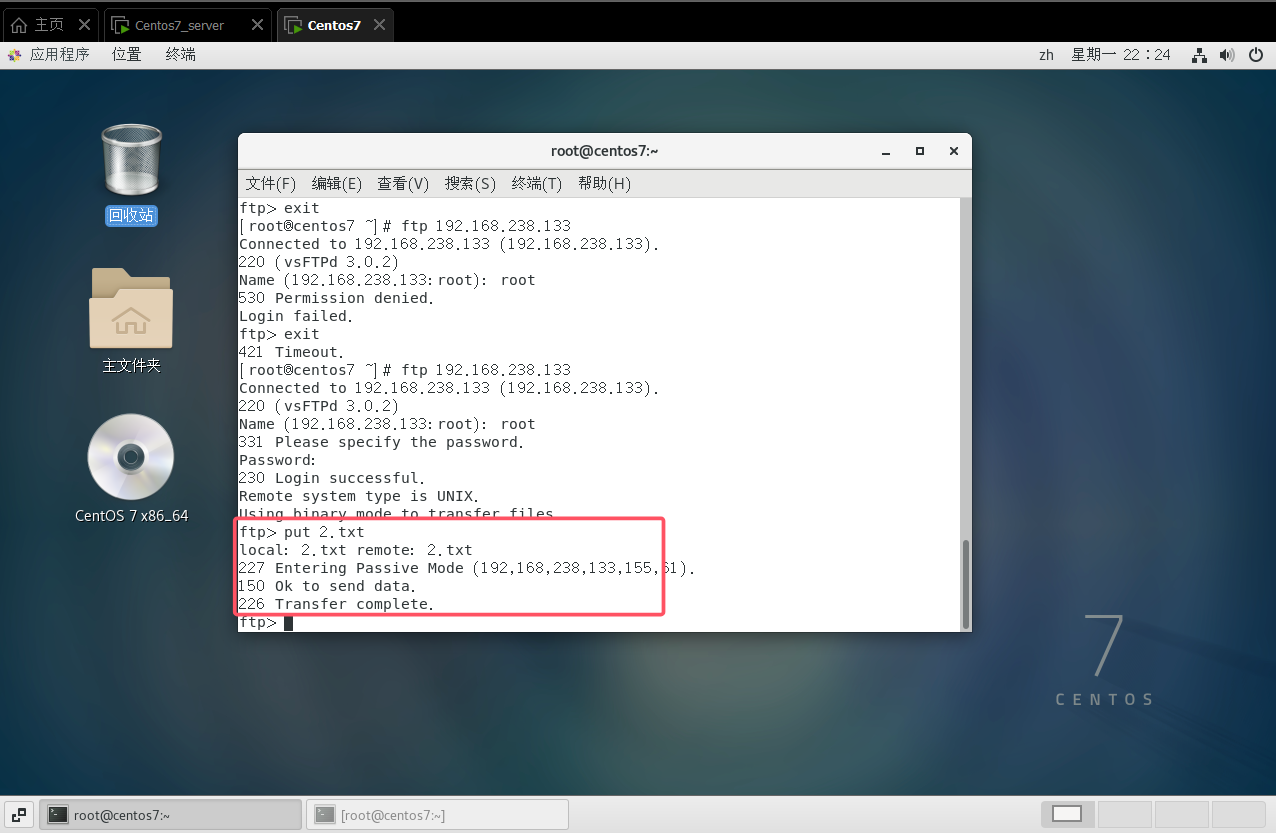
Task: Click the terminal vertical scrollbar thumb
Action: (965, 583)
